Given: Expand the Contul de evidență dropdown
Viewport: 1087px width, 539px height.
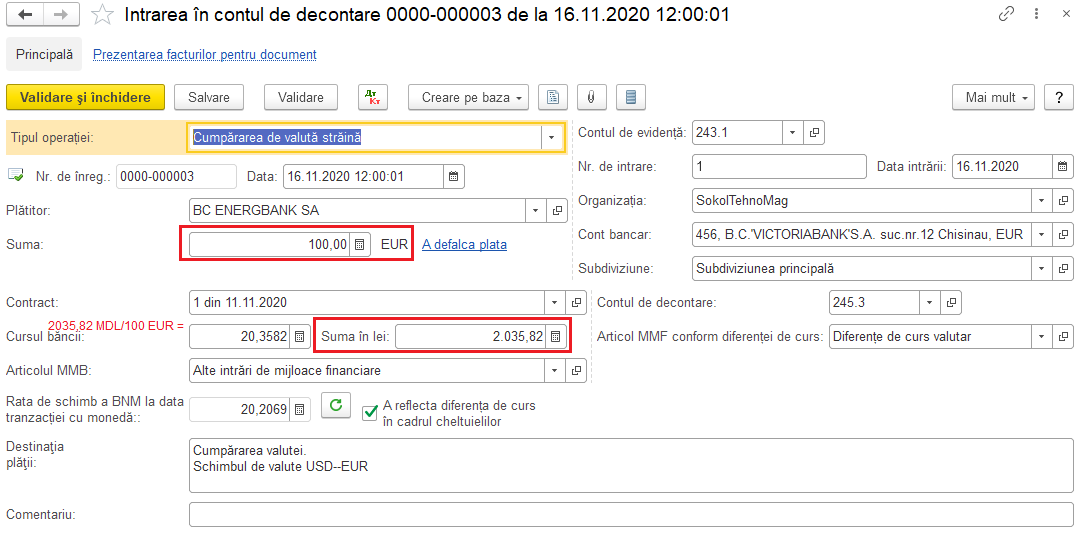Looking at the screenshot, I should coord(792,132).
